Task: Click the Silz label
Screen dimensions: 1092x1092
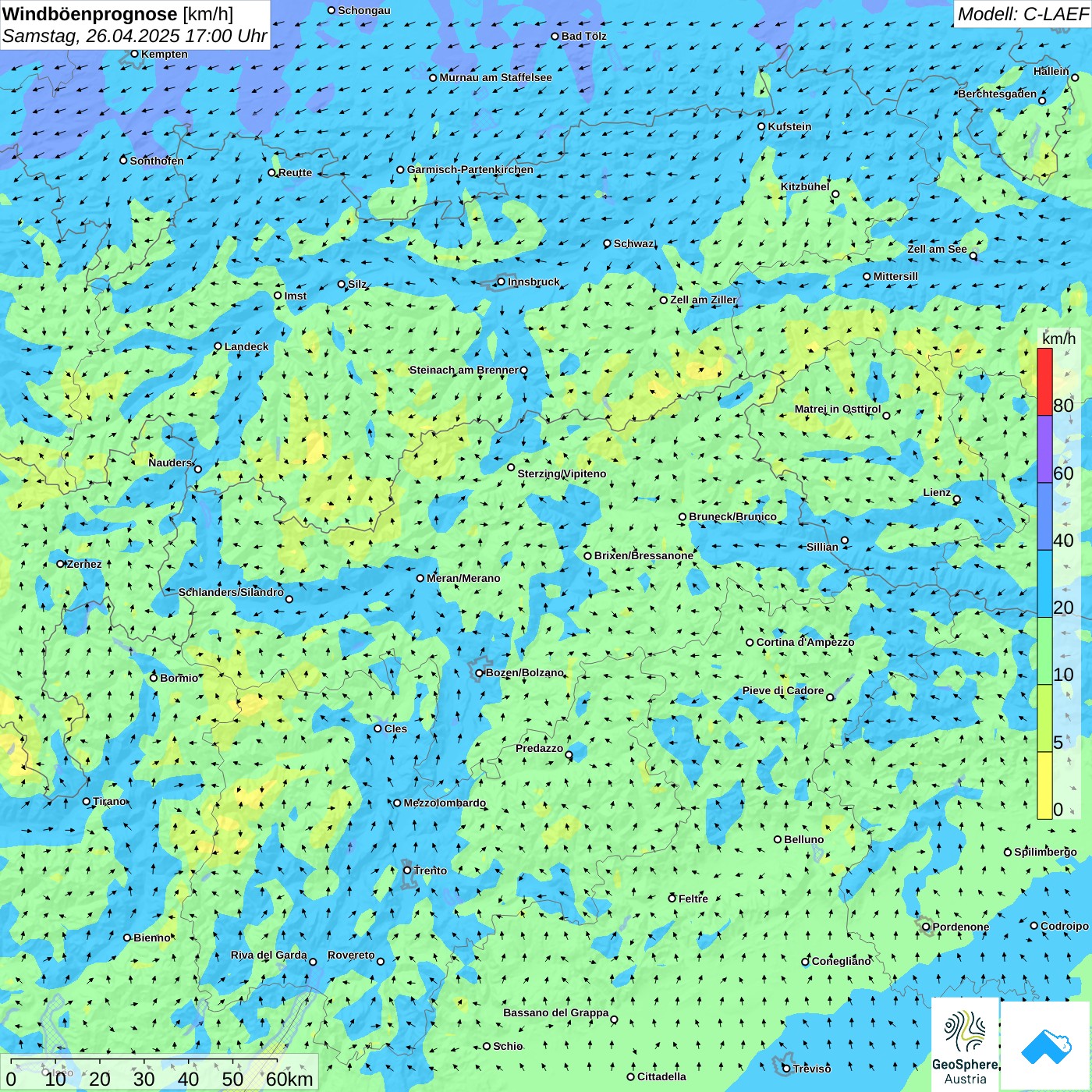Action: click(357, 284)
